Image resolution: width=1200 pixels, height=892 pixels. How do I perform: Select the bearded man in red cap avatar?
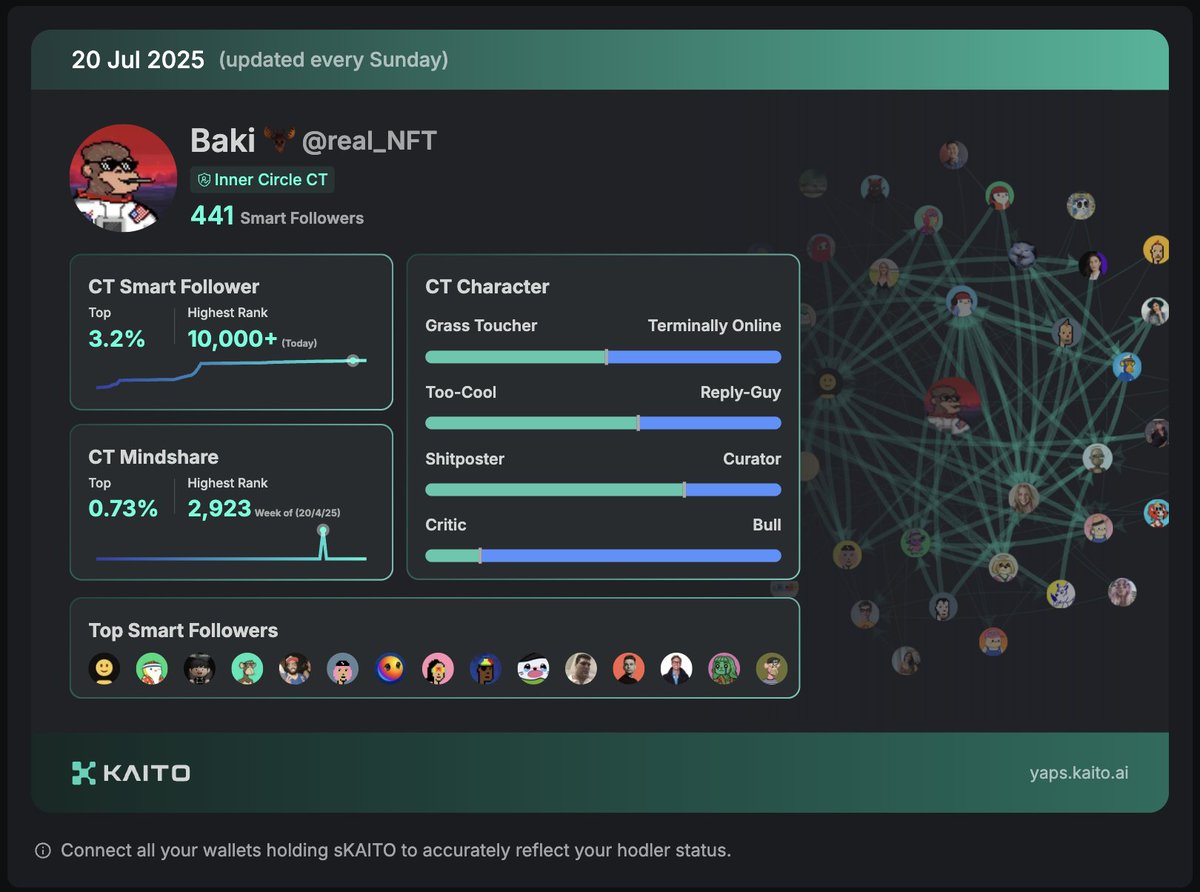pos(295,669)
